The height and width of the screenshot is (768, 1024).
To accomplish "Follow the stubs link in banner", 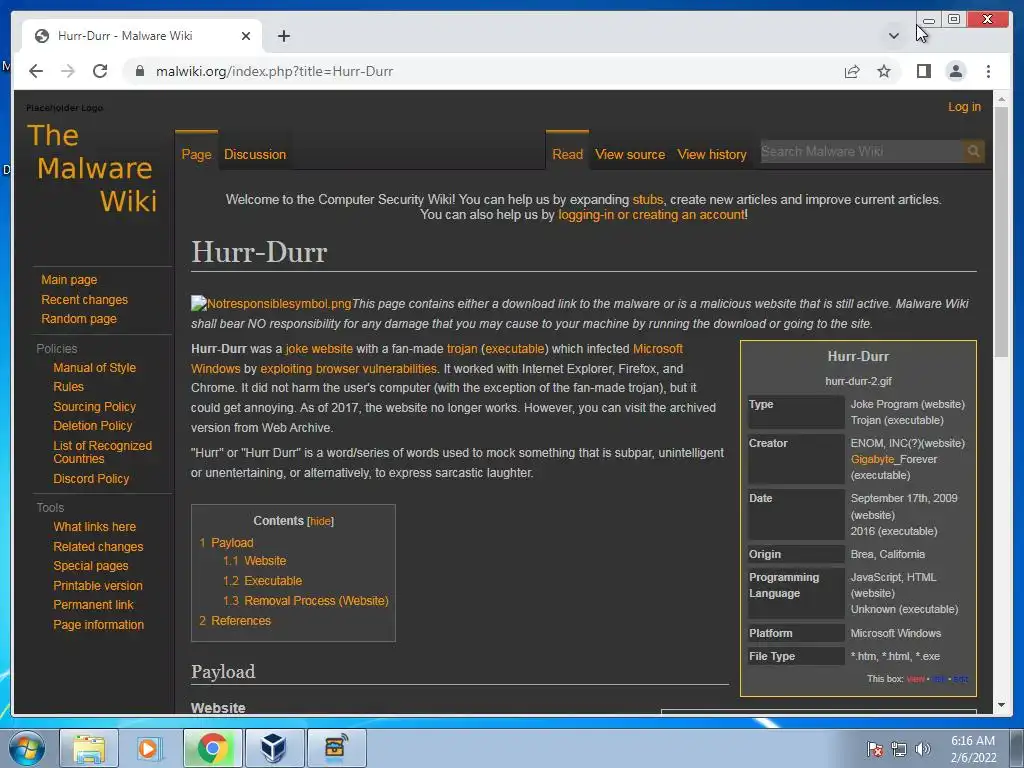I will 647,200.
